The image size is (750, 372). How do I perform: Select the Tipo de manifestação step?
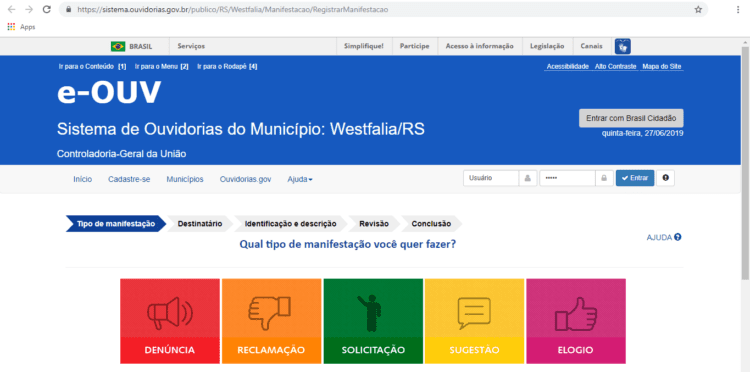coord(116,224)
